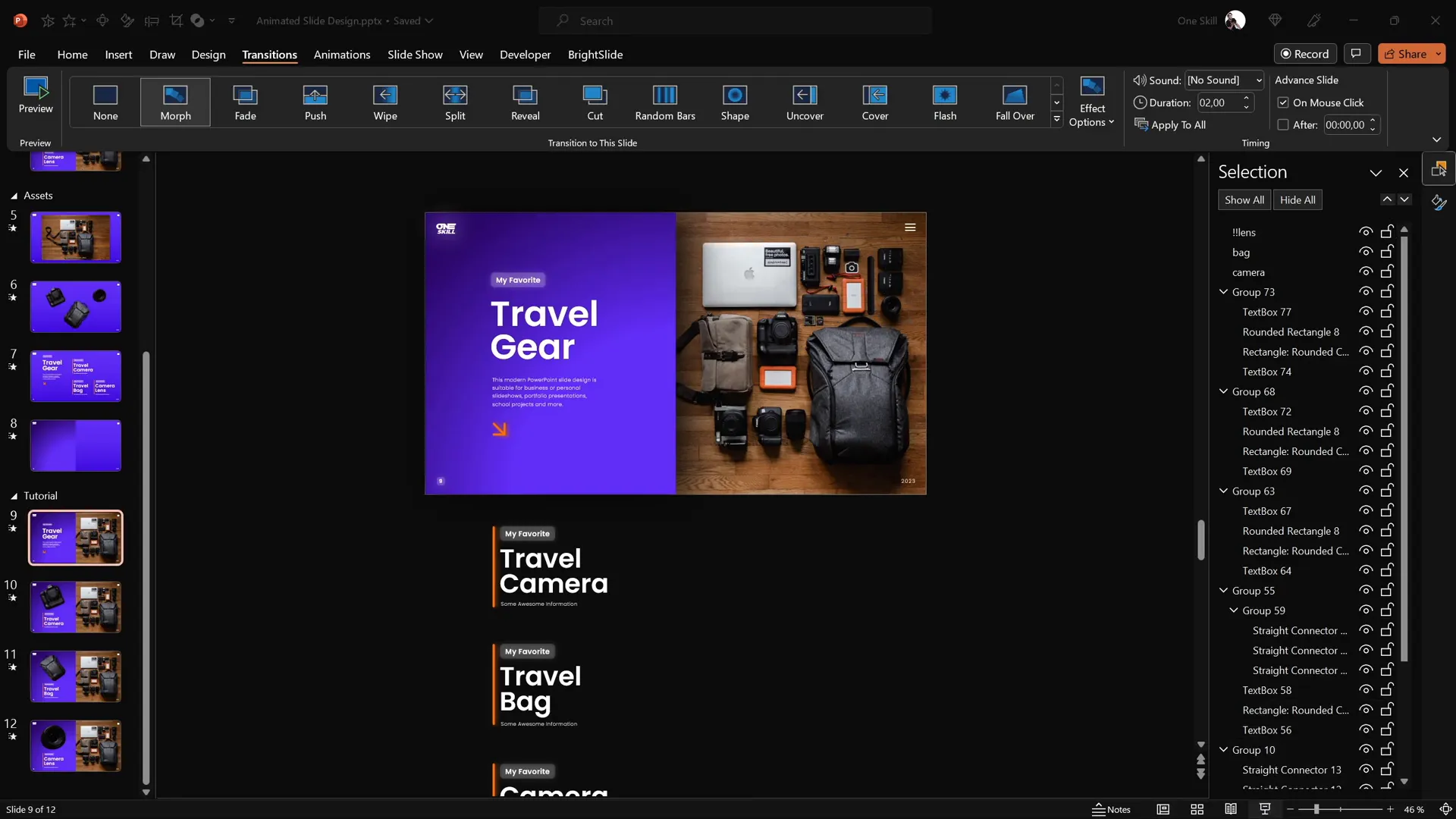Hide the bag object using the eye icon
The height and width of the screenshot is (819, 1456).
pyautogui.click(x=1366, y=252)
